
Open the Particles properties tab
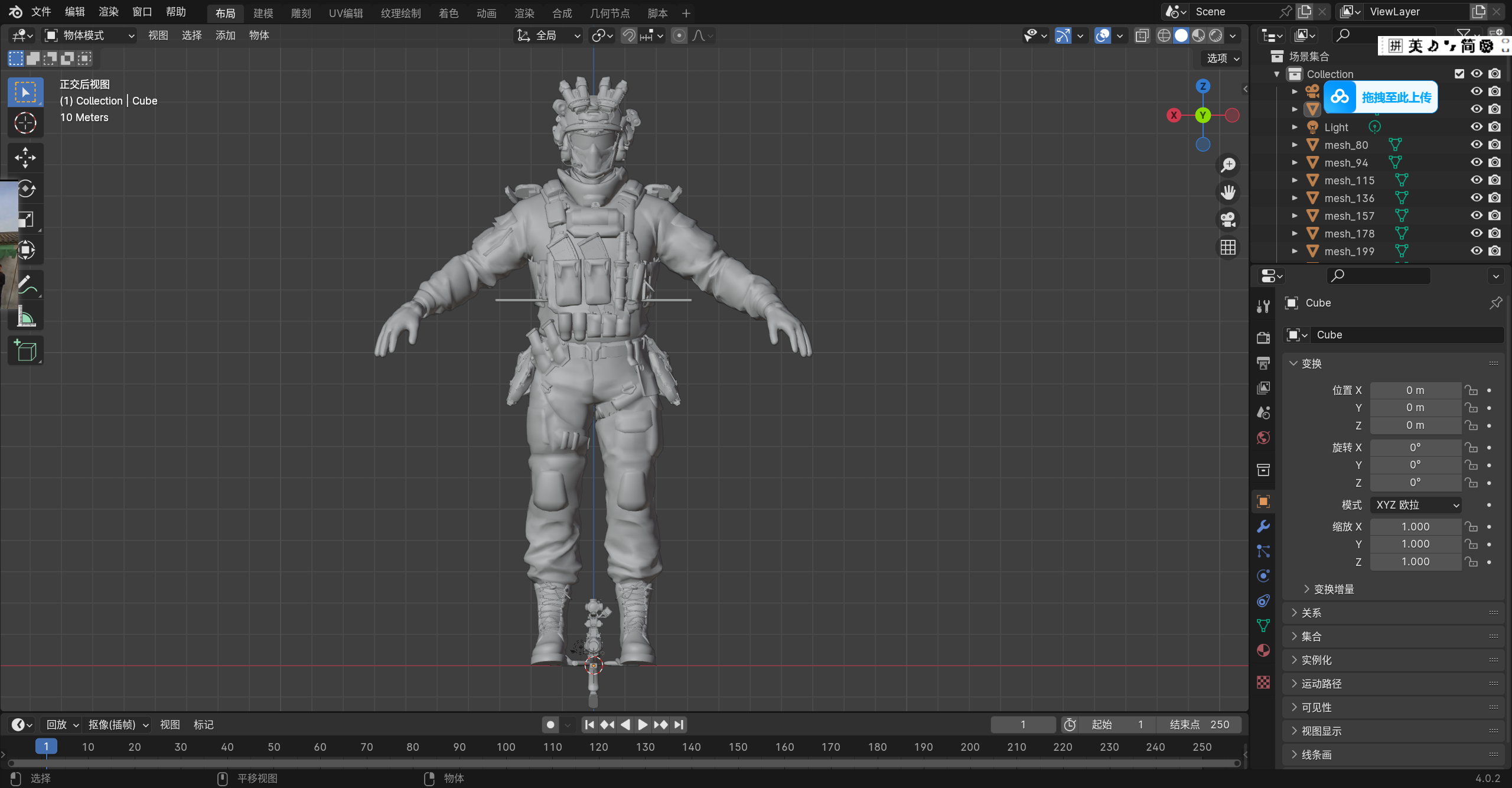1263,551
